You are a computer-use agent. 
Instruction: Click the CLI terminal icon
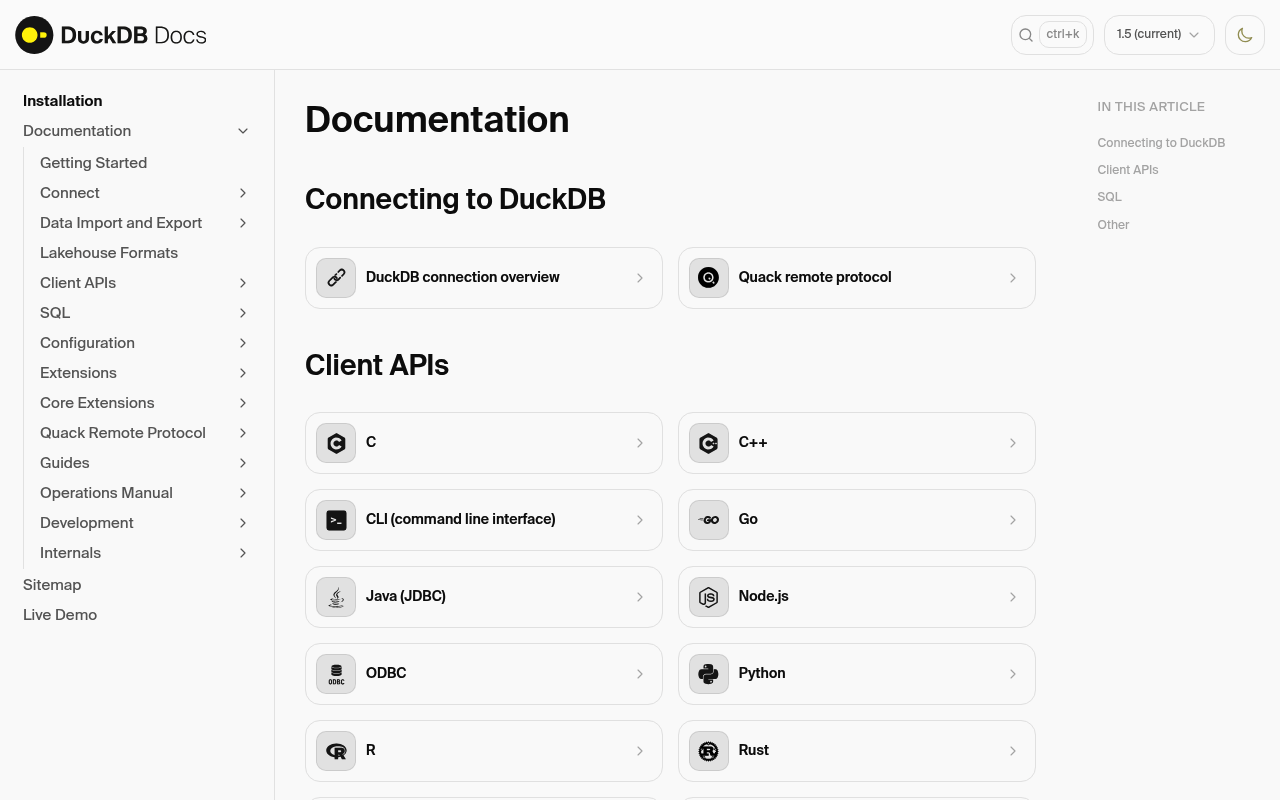[x=336, y=520]
